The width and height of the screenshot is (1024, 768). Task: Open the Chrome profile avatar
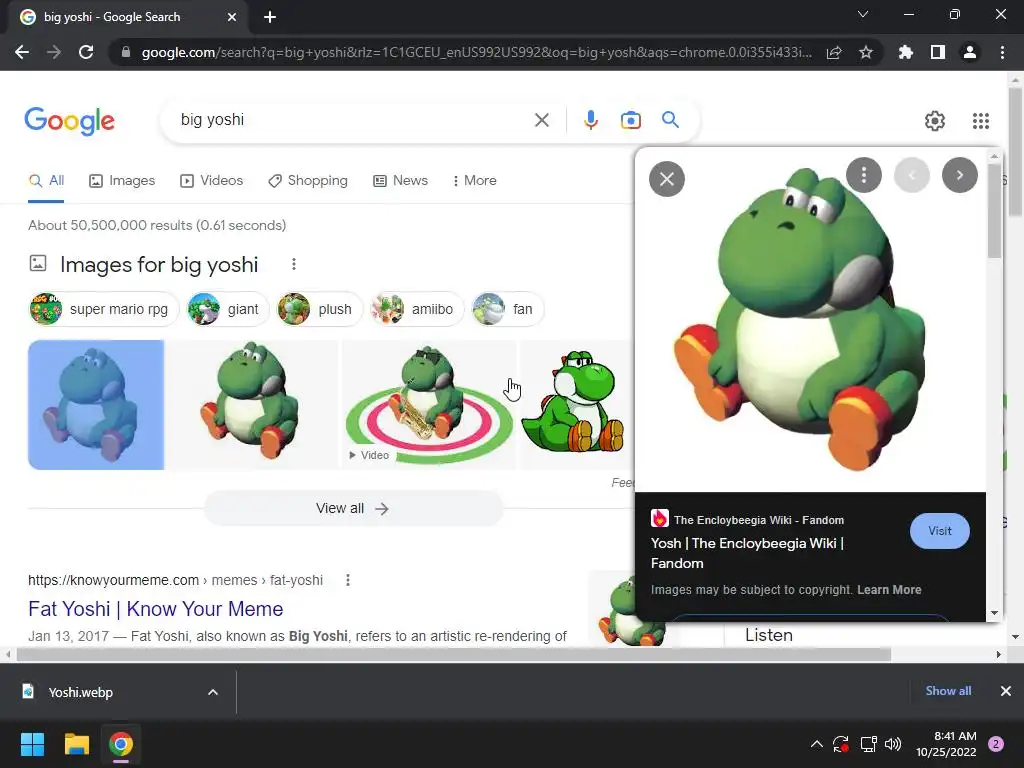(970, 52)
